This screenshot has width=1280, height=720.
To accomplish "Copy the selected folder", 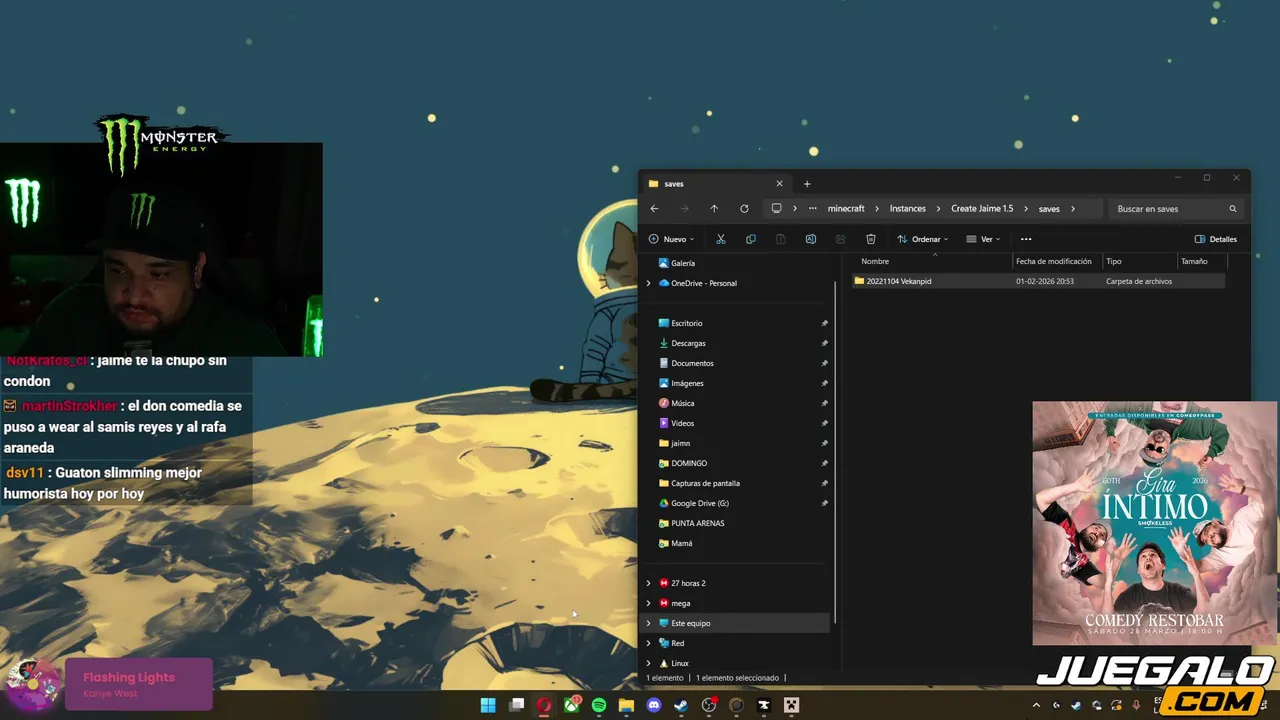I will pyautogui.click(x=751, y=239).
